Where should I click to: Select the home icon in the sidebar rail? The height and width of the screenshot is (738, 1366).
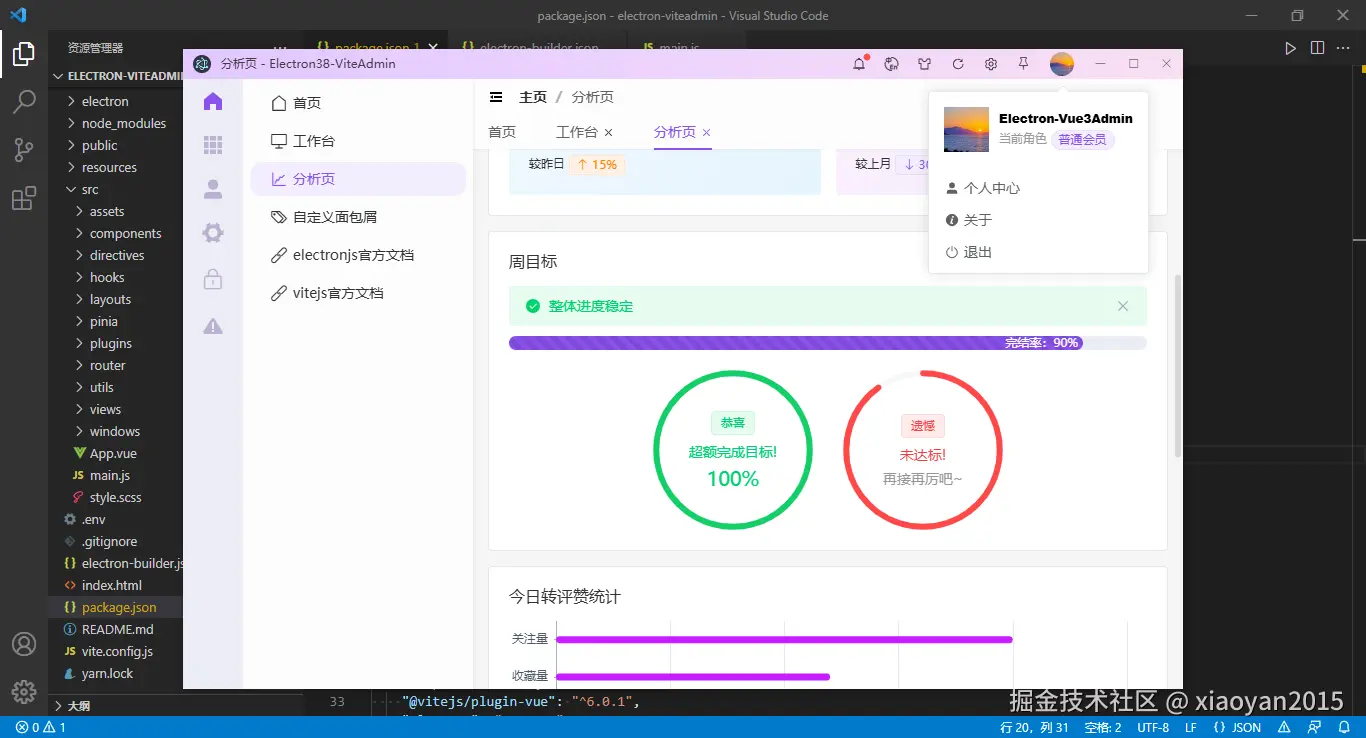click(x=211, y=101)
